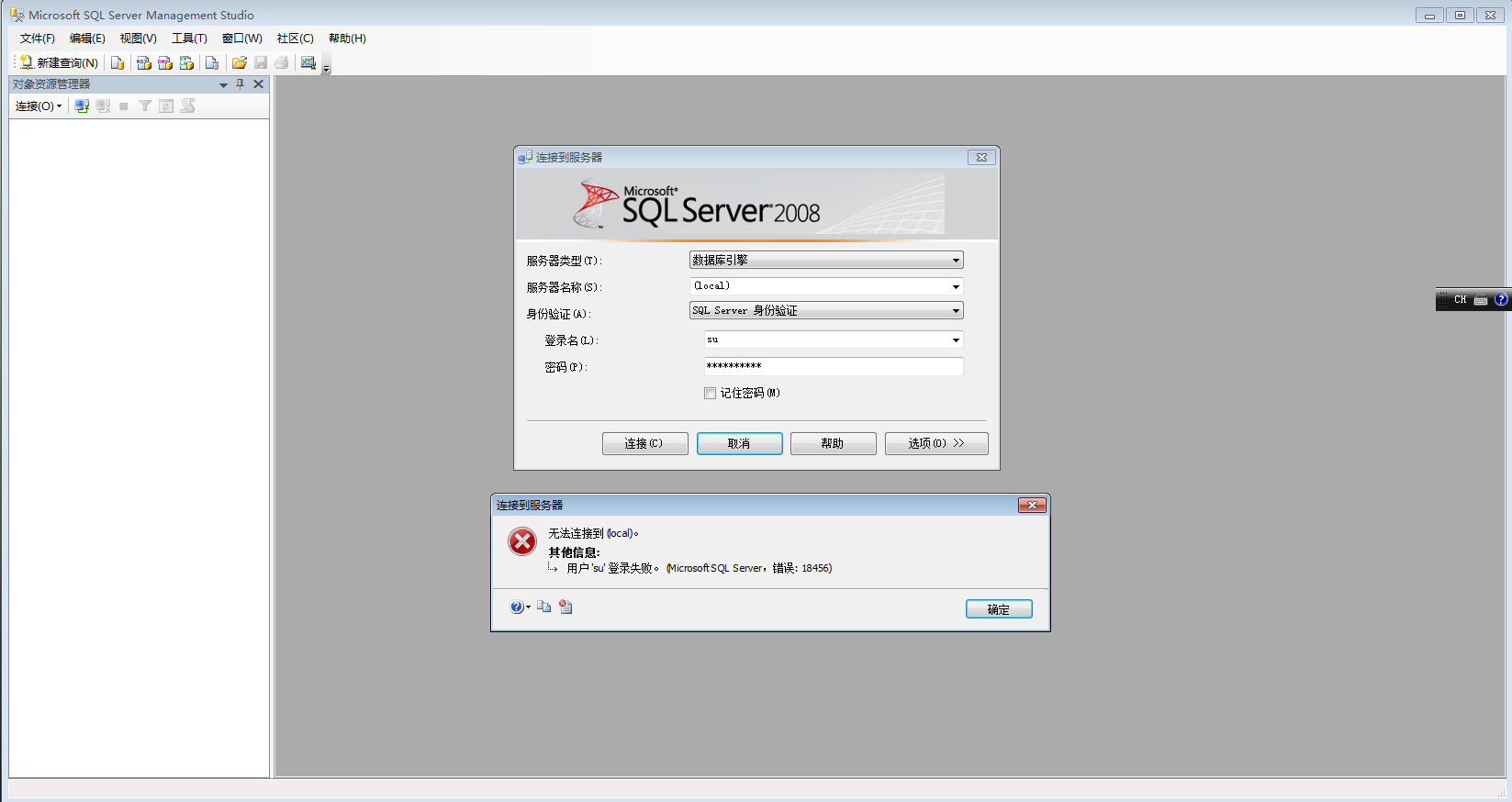Click the copy message text icon

pos(544,607)
